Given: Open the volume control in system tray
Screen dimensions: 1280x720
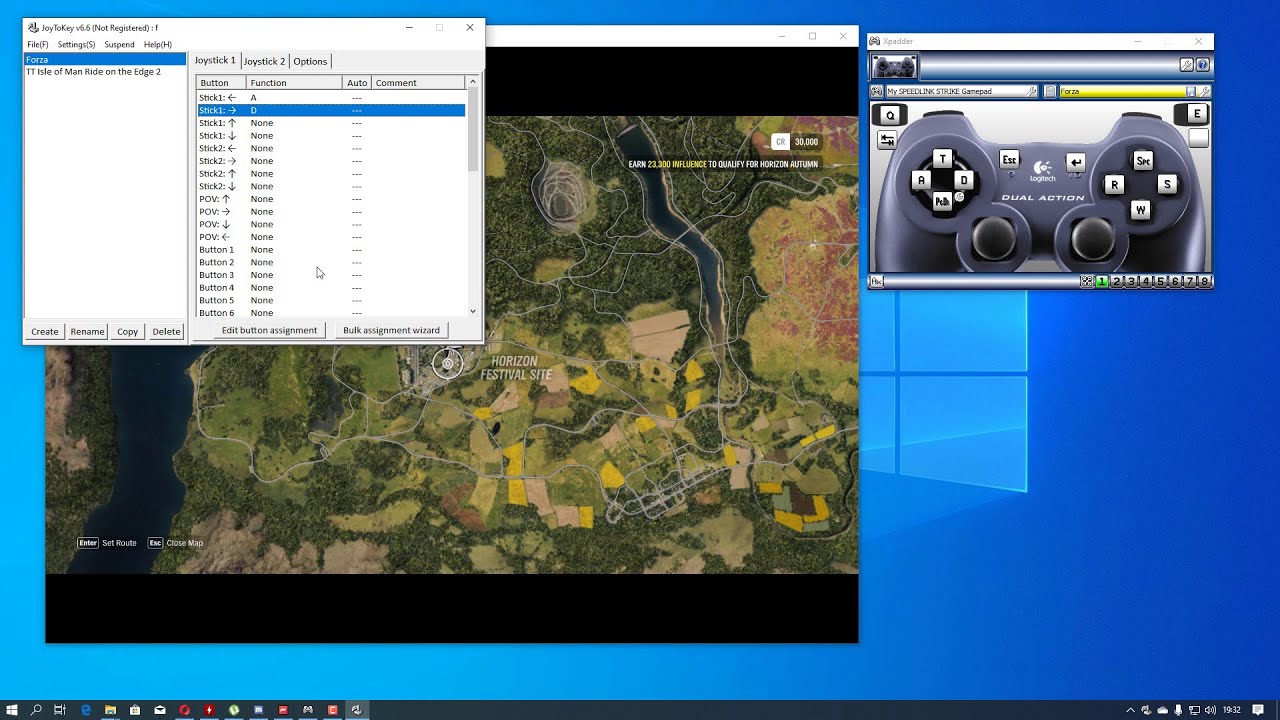Looking at the screenshot, I should (1209, 710).
